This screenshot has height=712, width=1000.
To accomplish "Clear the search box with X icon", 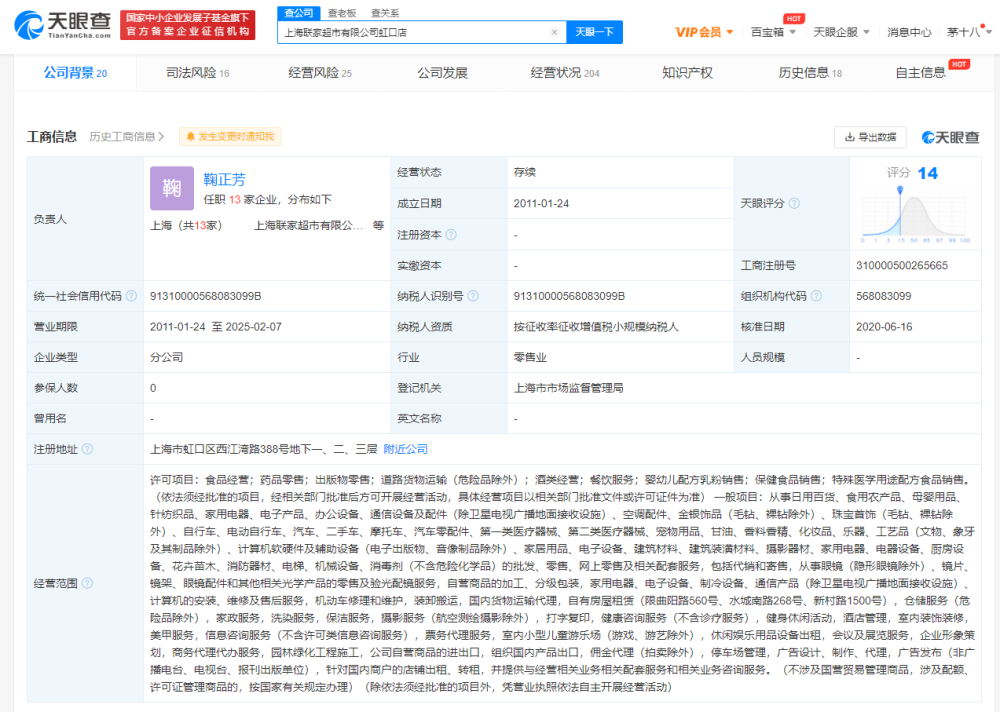I will coord(554,32).
